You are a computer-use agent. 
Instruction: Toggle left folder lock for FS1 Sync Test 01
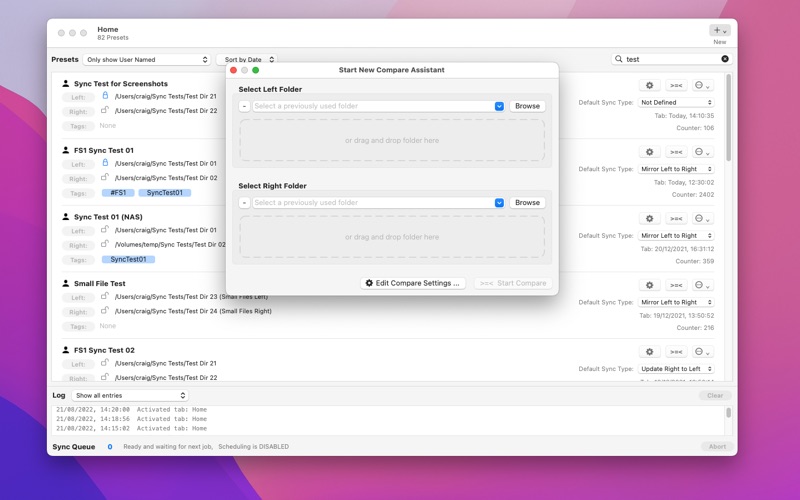click(x=105, y=163)
